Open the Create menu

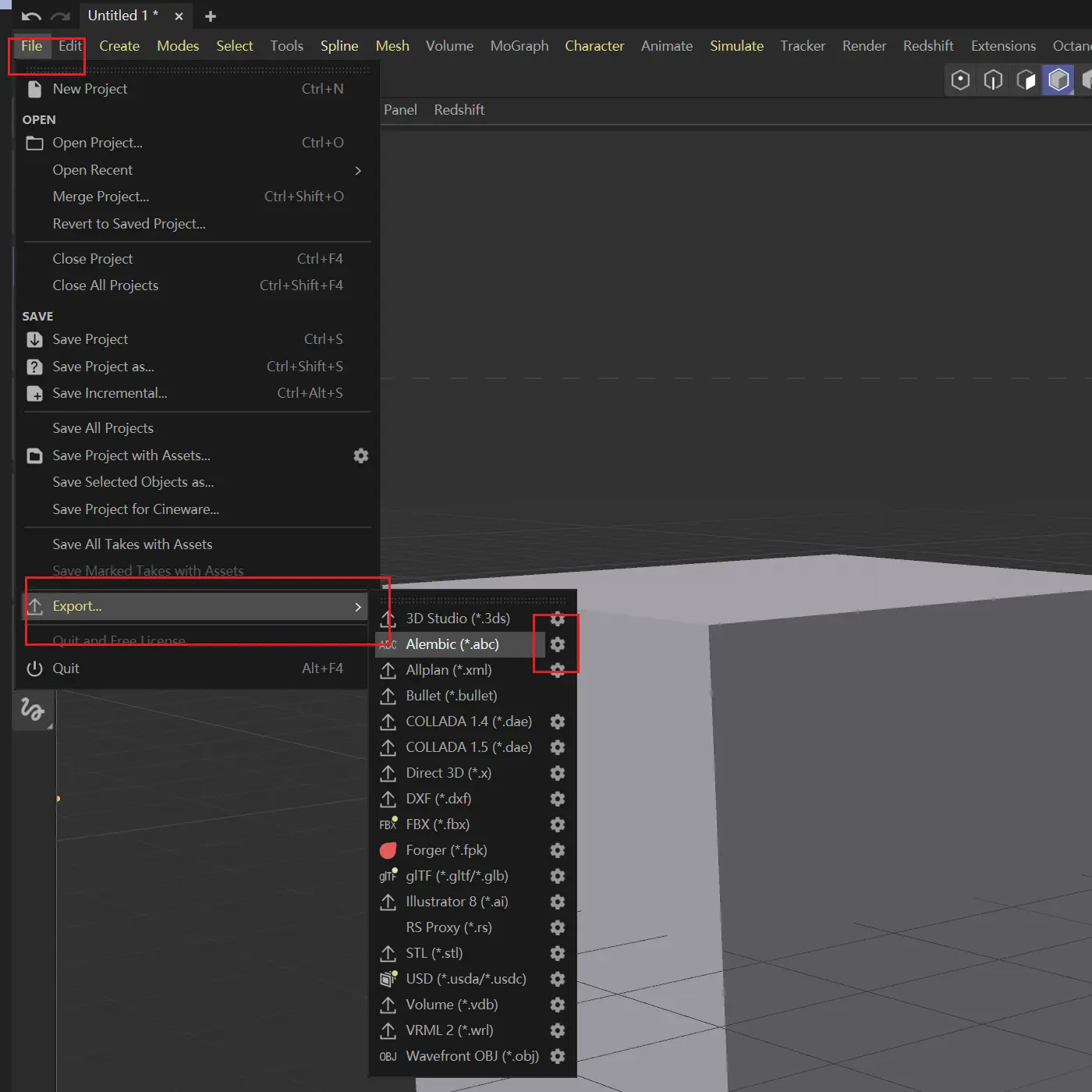pos(119,46)
